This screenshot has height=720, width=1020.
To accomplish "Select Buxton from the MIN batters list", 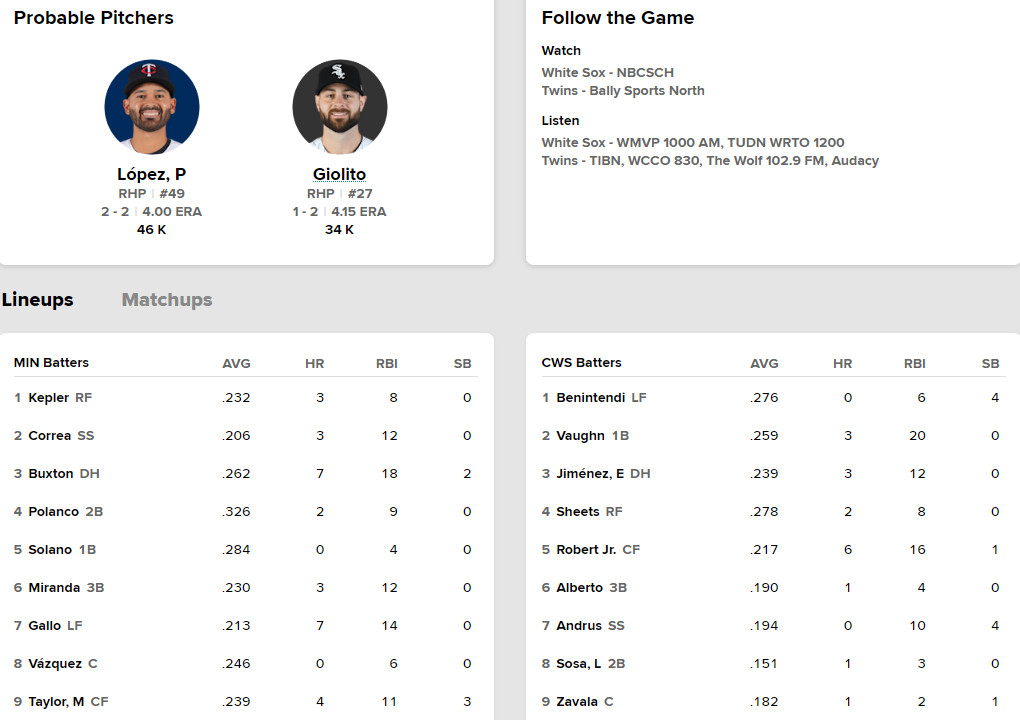I will point(51,474).
